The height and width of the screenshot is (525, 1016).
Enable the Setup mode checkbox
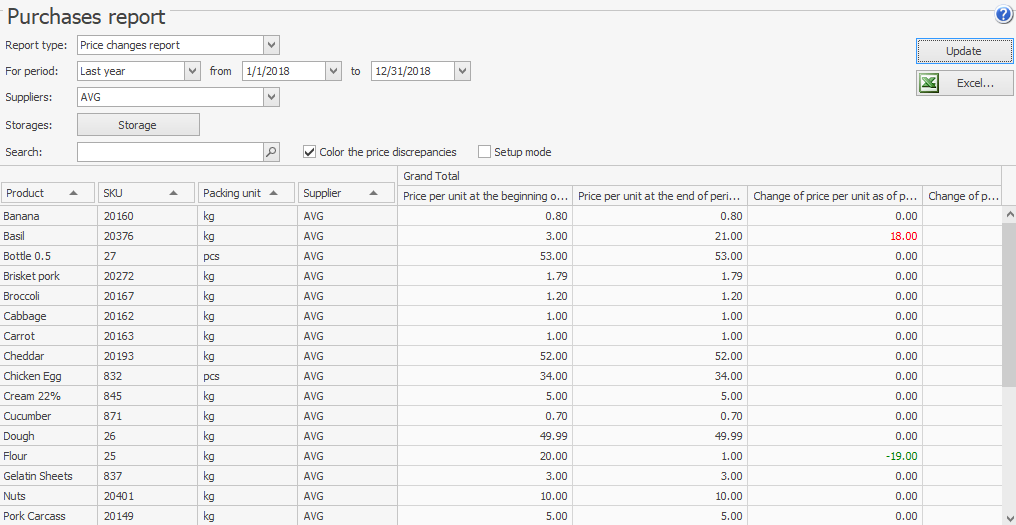tap(485, 152)
